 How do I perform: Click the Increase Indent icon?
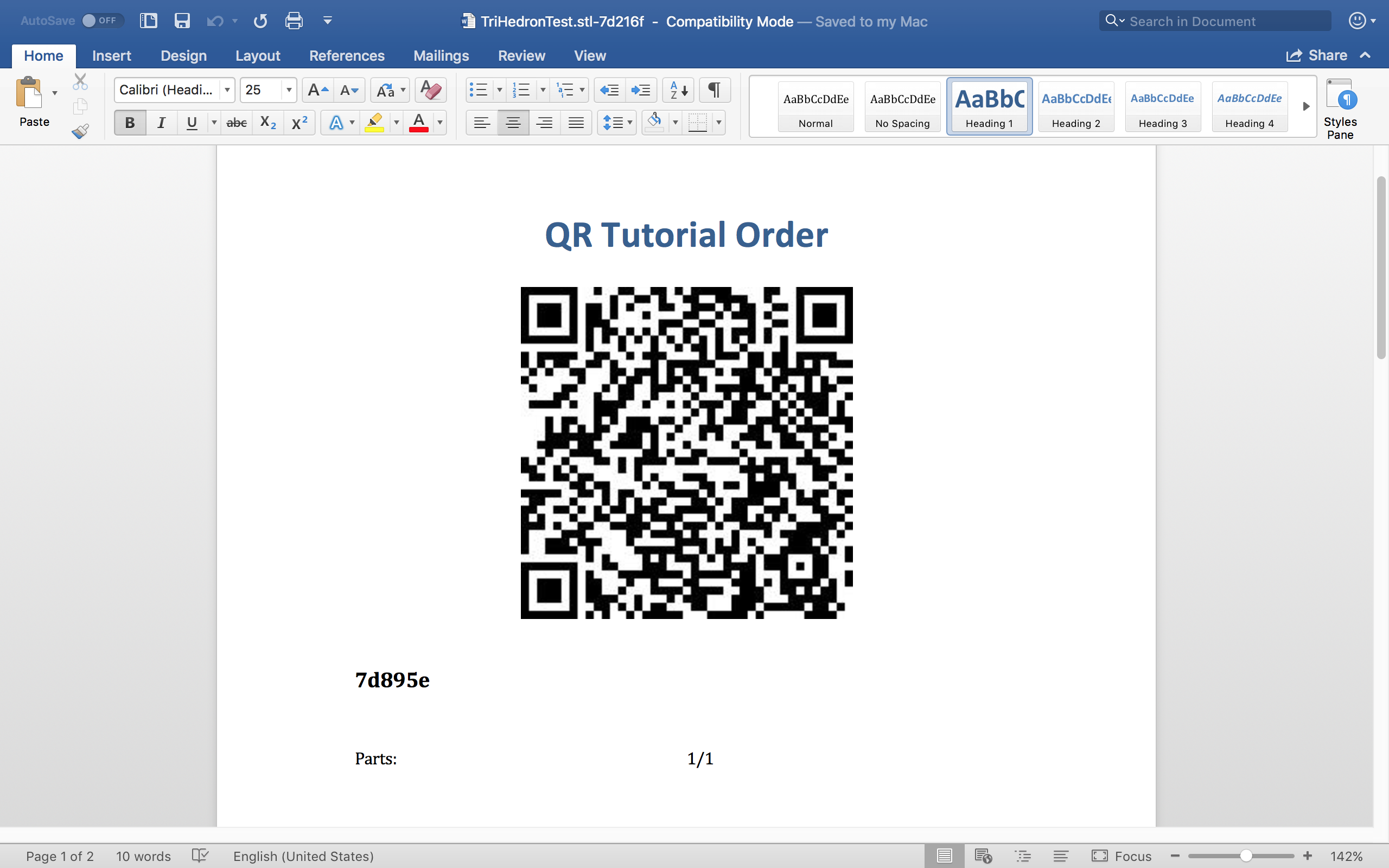pos(641,90)
